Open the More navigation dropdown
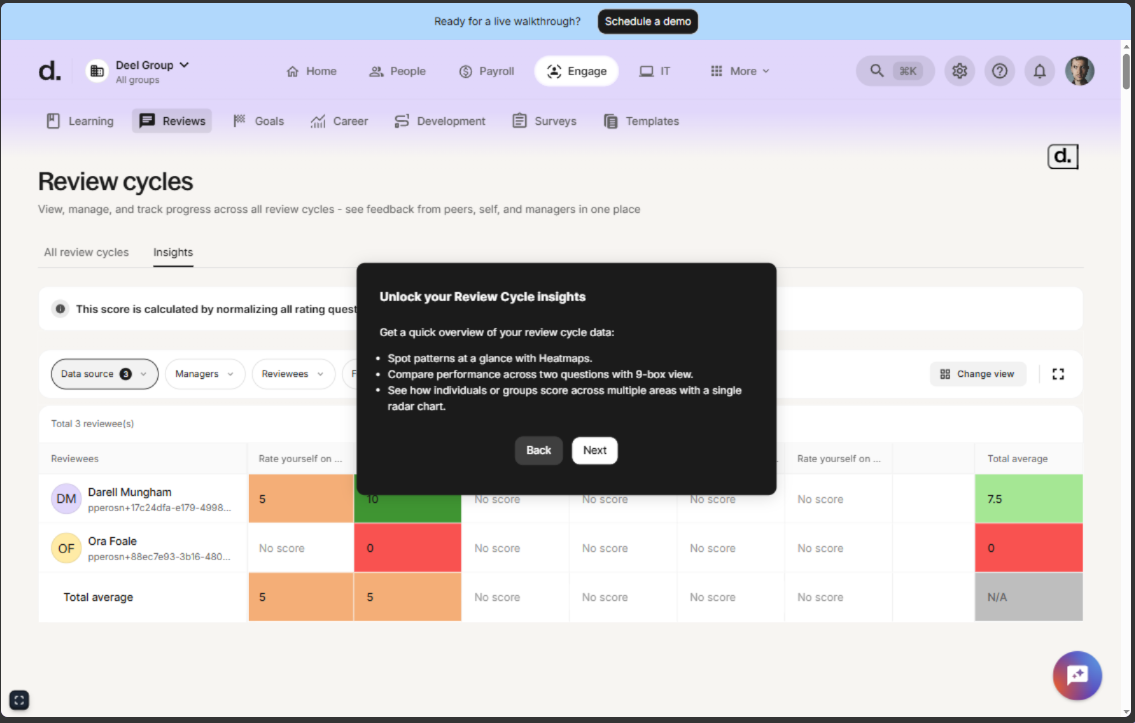This screenshot has height=723, width=1135. coord(740,71)
